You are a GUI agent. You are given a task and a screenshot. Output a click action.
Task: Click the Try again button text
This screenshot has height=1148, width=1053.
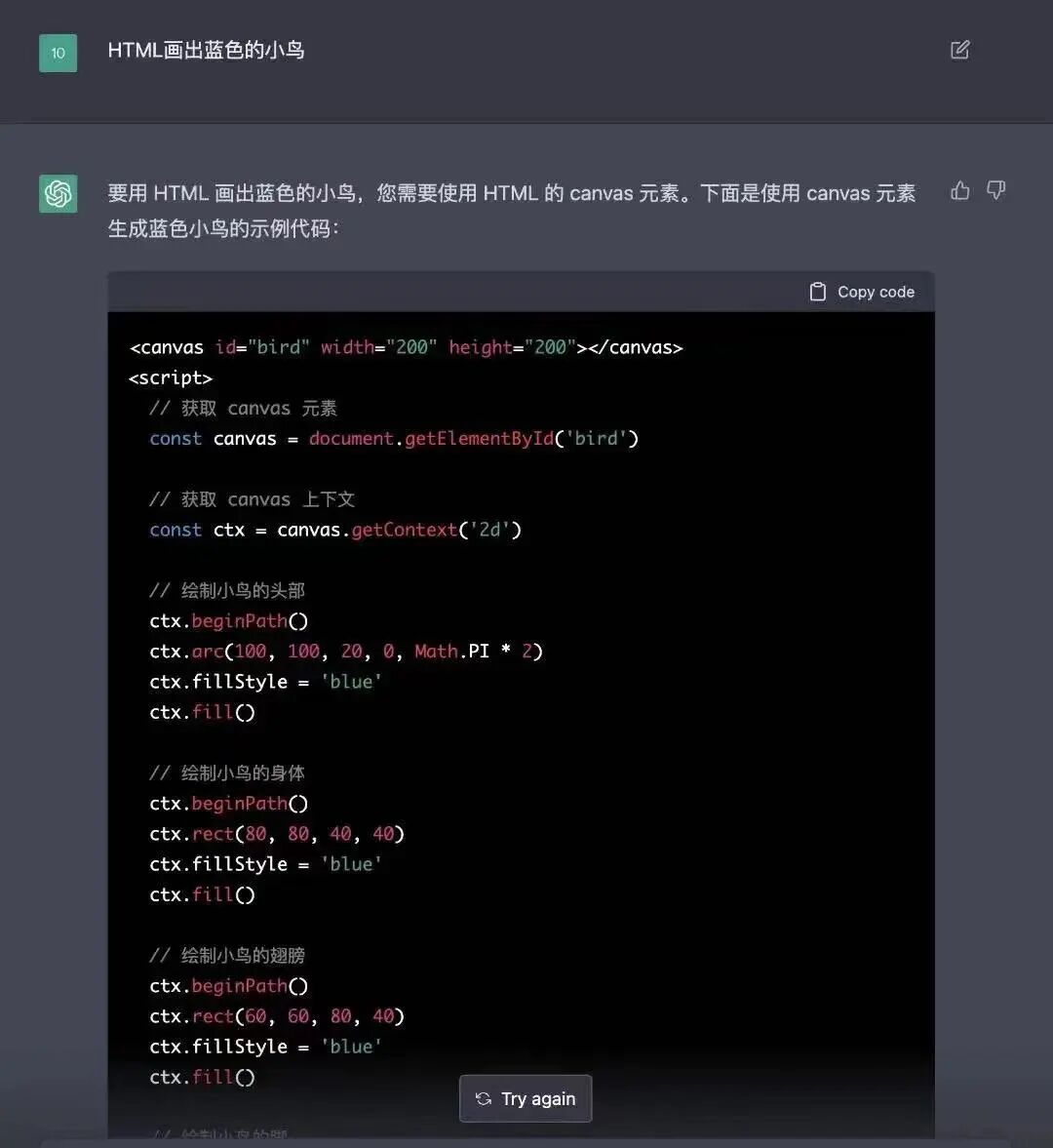(x=538, y=1098)
